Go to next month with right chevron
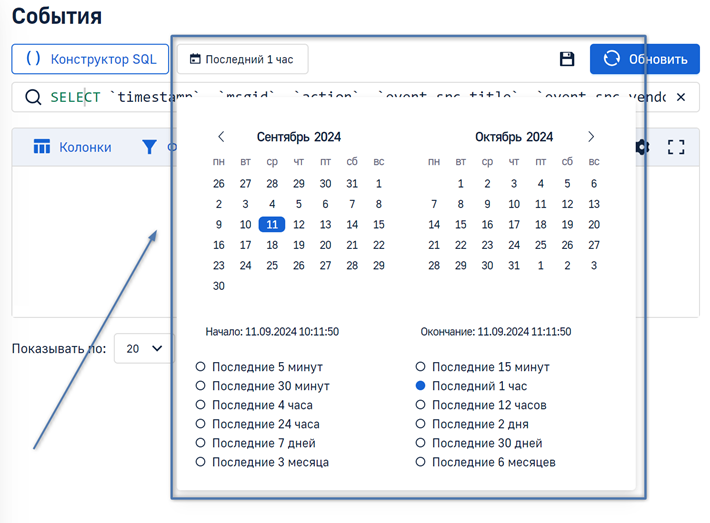The height and width of the screenshot is (523, 710). click(x=591, y=137)
